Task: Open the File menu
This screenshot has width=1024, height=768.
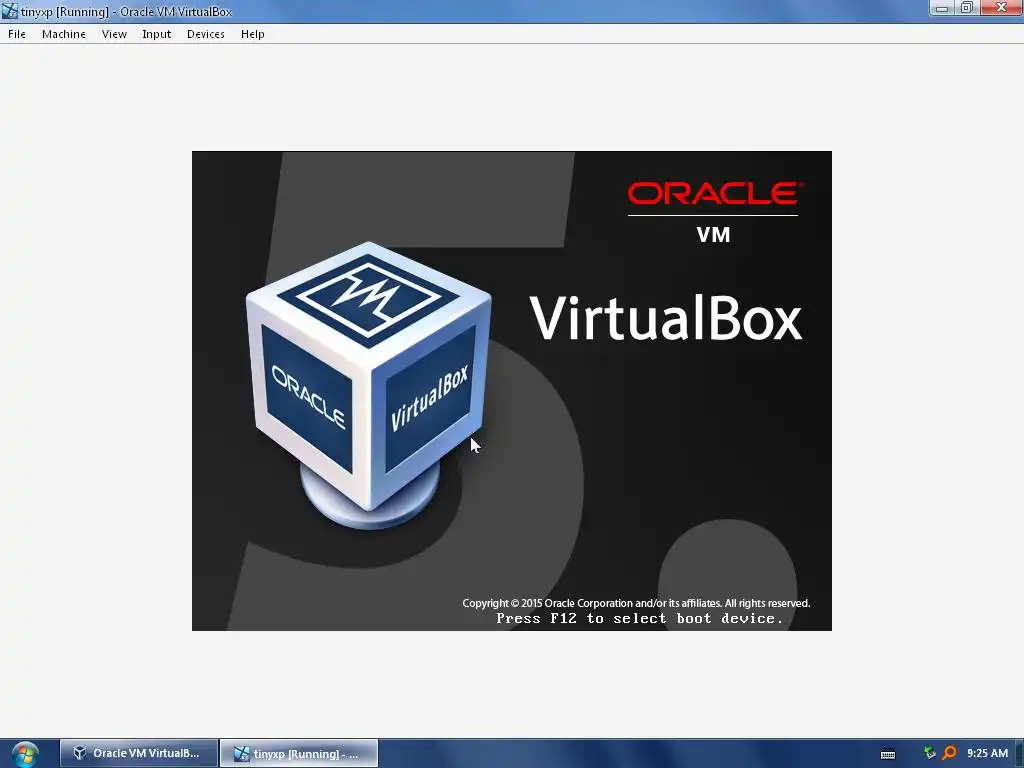Action: tap(17, 34)
